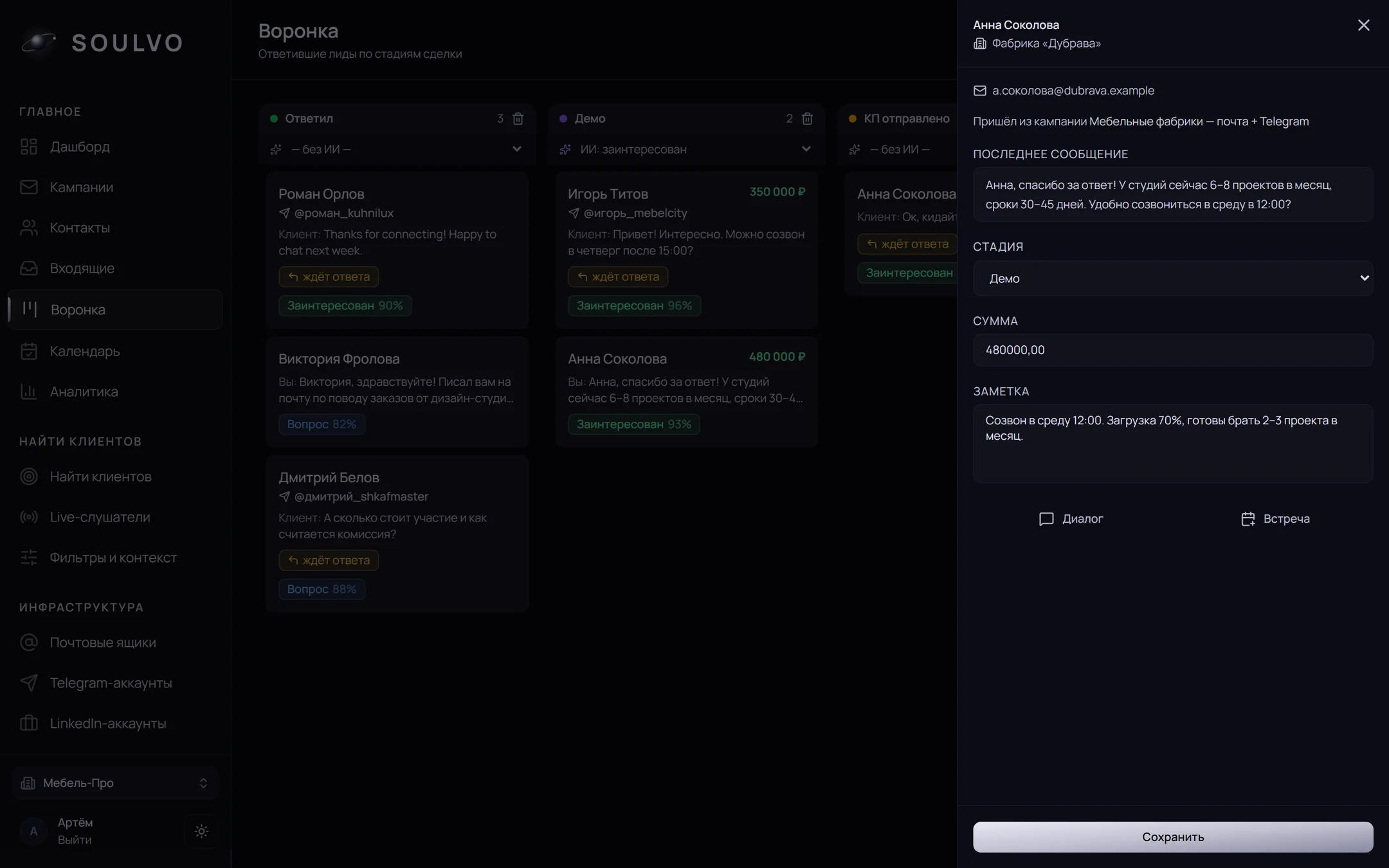1389x868 pixels.
Task: Click the Вопрос 82% tag
Action: (322, 424)
